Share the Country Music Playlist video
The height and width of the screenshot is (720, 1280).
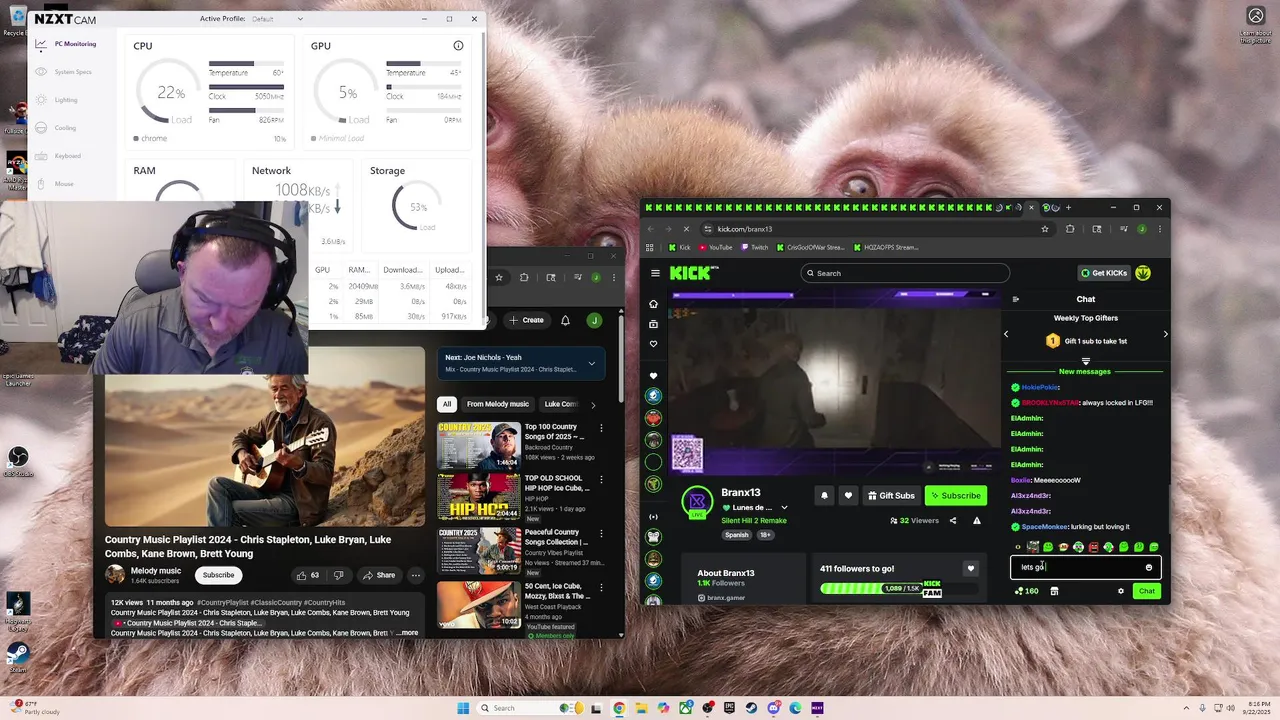[379, 575]
